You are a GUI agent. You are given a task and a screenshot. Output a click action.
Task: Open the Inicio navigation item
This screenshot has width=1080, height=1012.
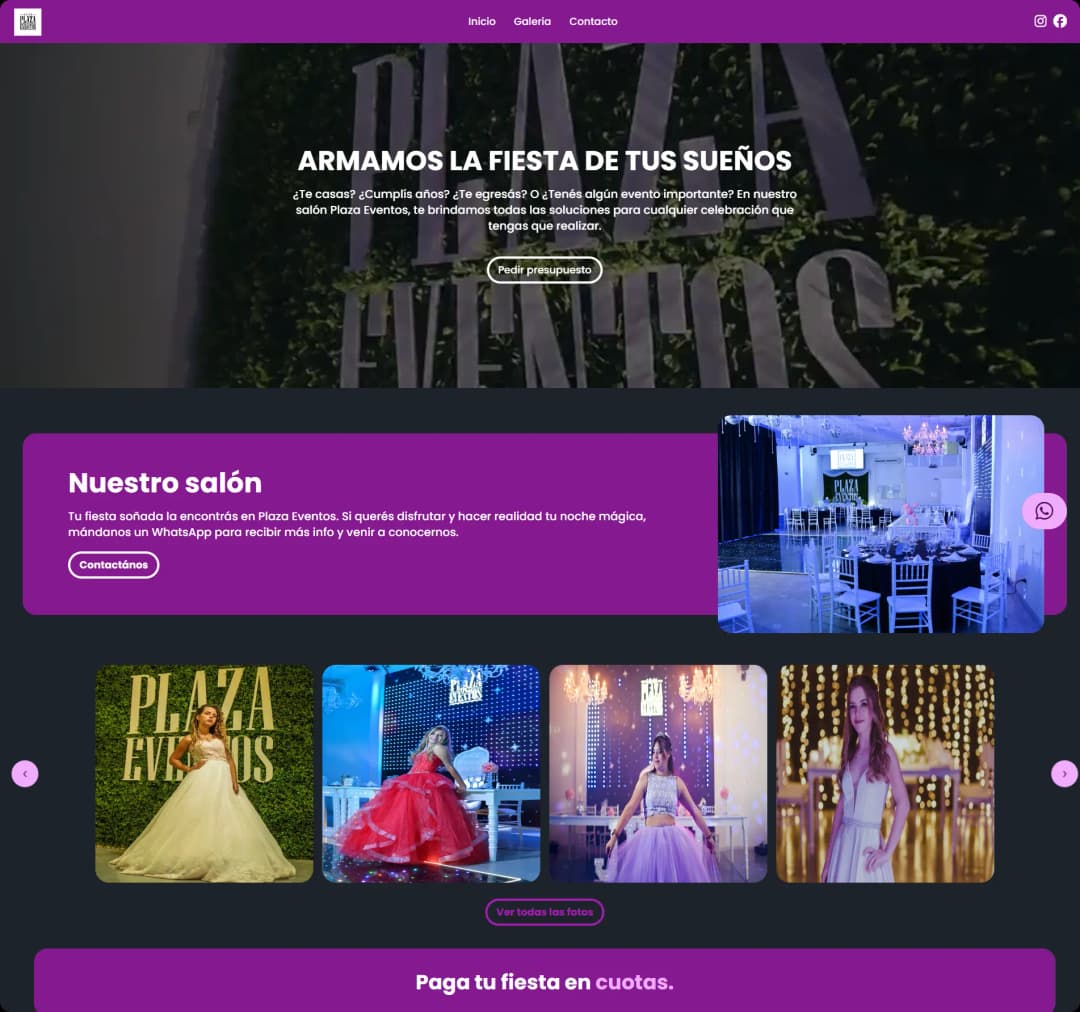click(481, 21)
